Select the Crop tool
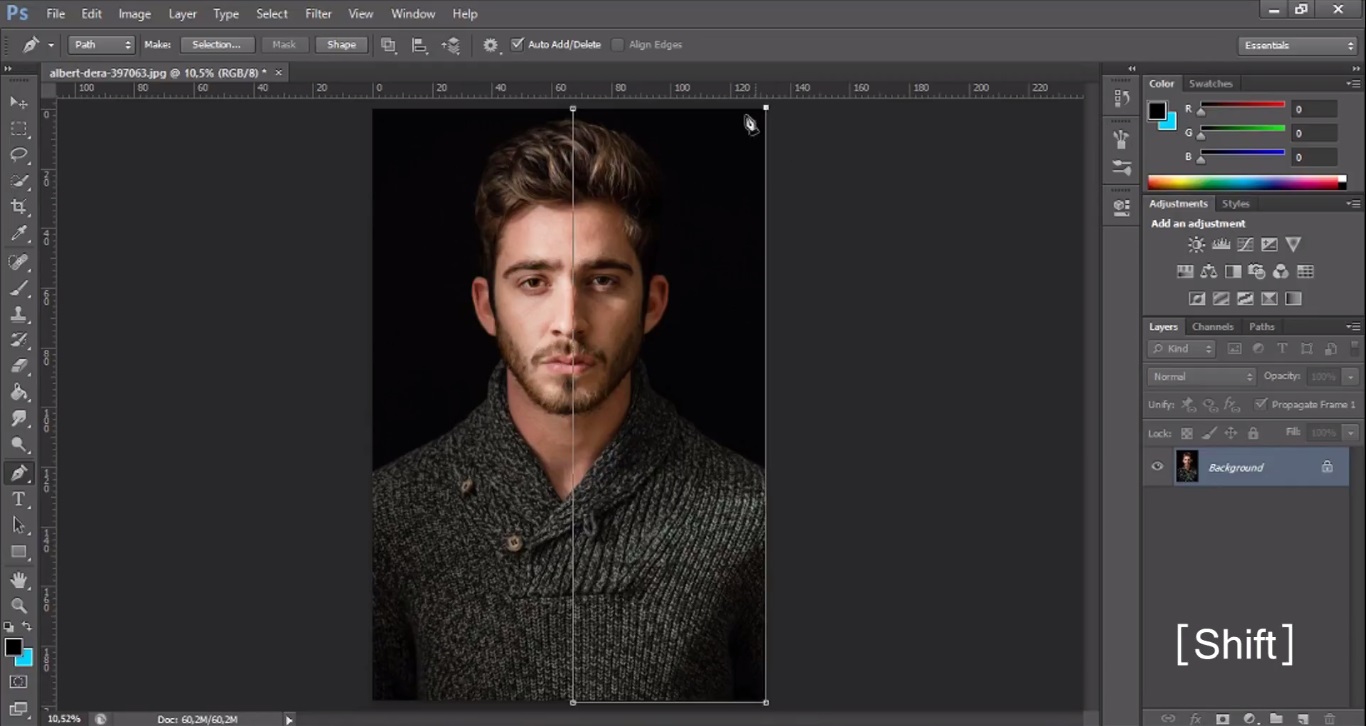1366x726 pixels. [19, 207]
